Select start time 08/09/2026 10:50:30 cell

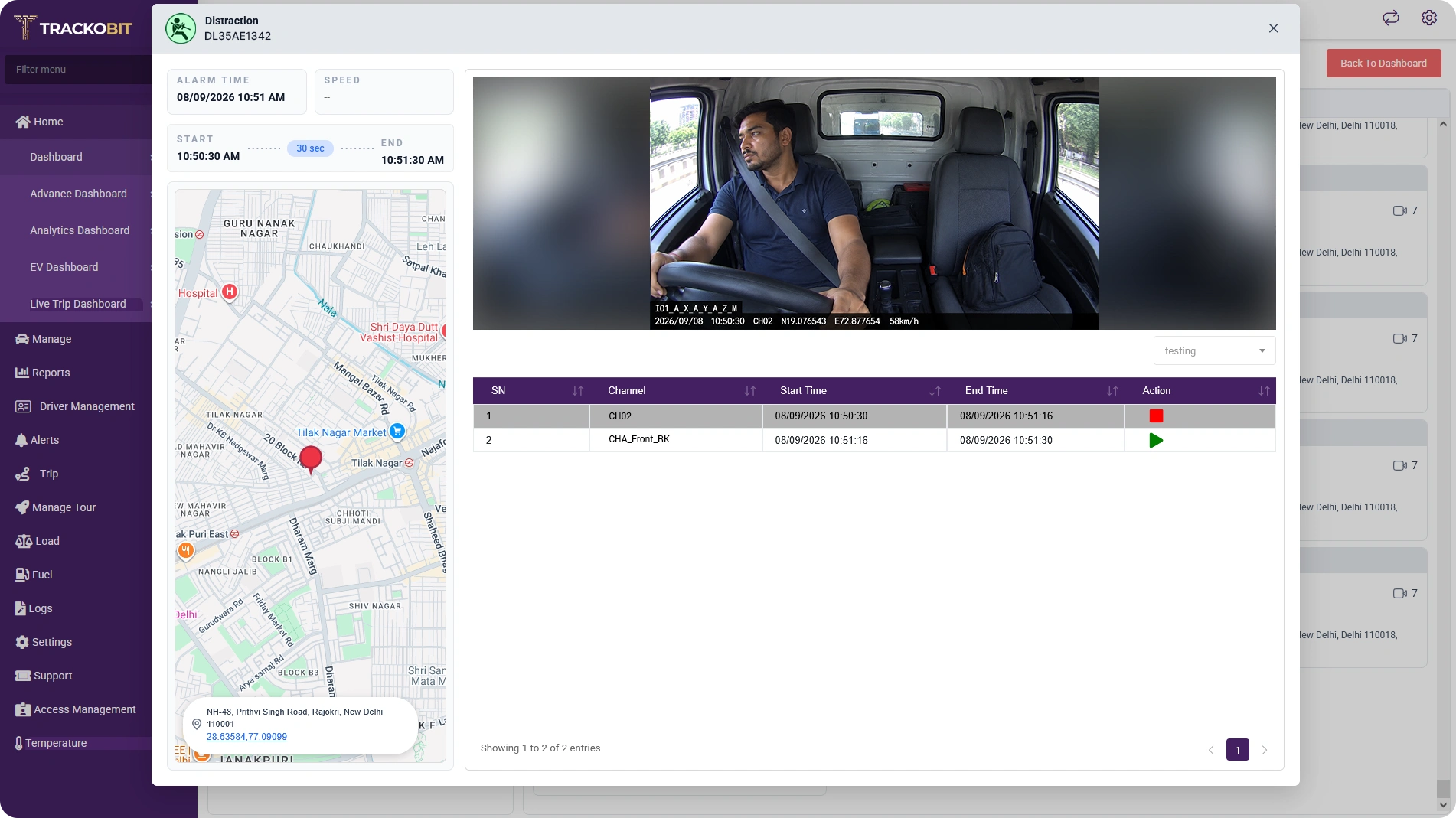[x=854, y=416]
